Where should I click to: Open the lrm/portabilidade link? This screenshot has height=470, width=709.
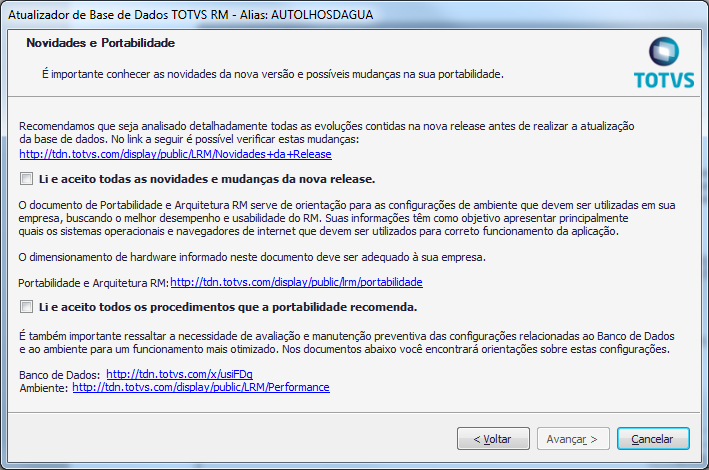click(x=296, y=282)
